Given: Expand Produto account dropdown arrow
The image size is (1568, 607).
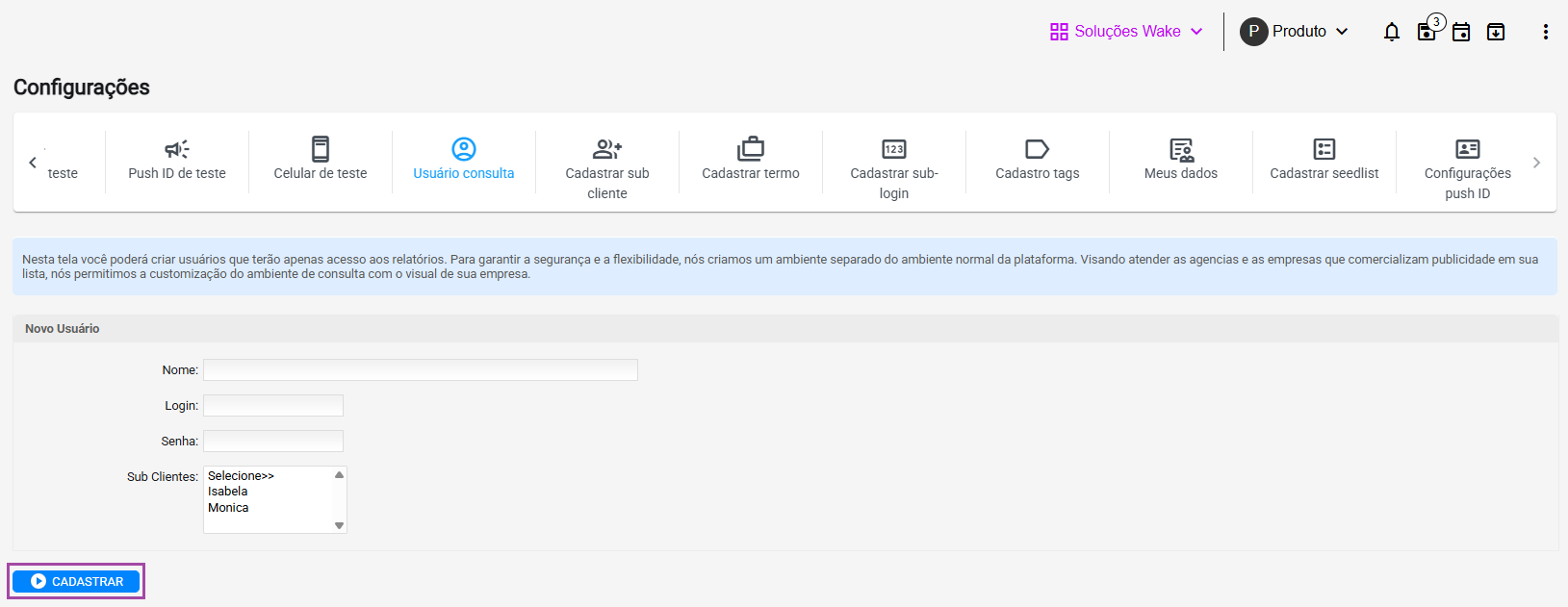Looking at the screenshot, I should tap(1342, 32).
